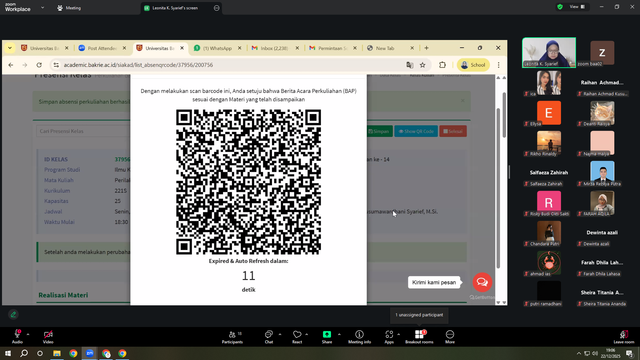Open Zoom Workplace dropdown arrow

42,7
